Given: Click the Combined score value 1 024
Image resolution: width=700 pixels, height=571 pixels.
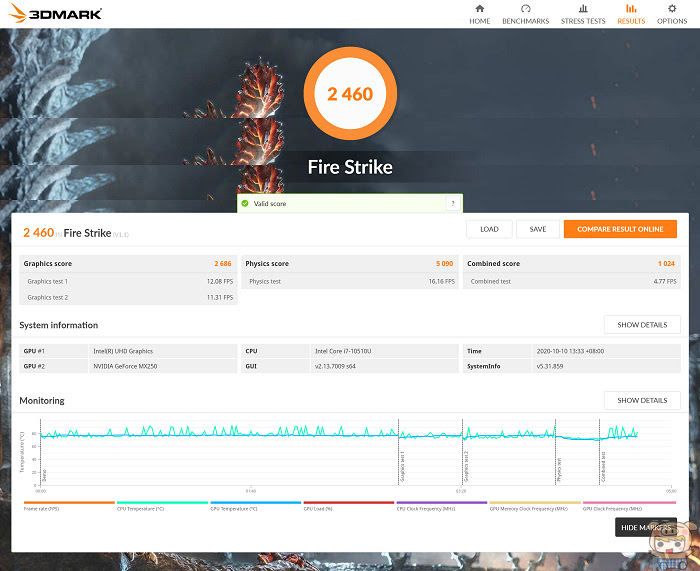Looking at the screenshot, I should (x=666, y=263).
